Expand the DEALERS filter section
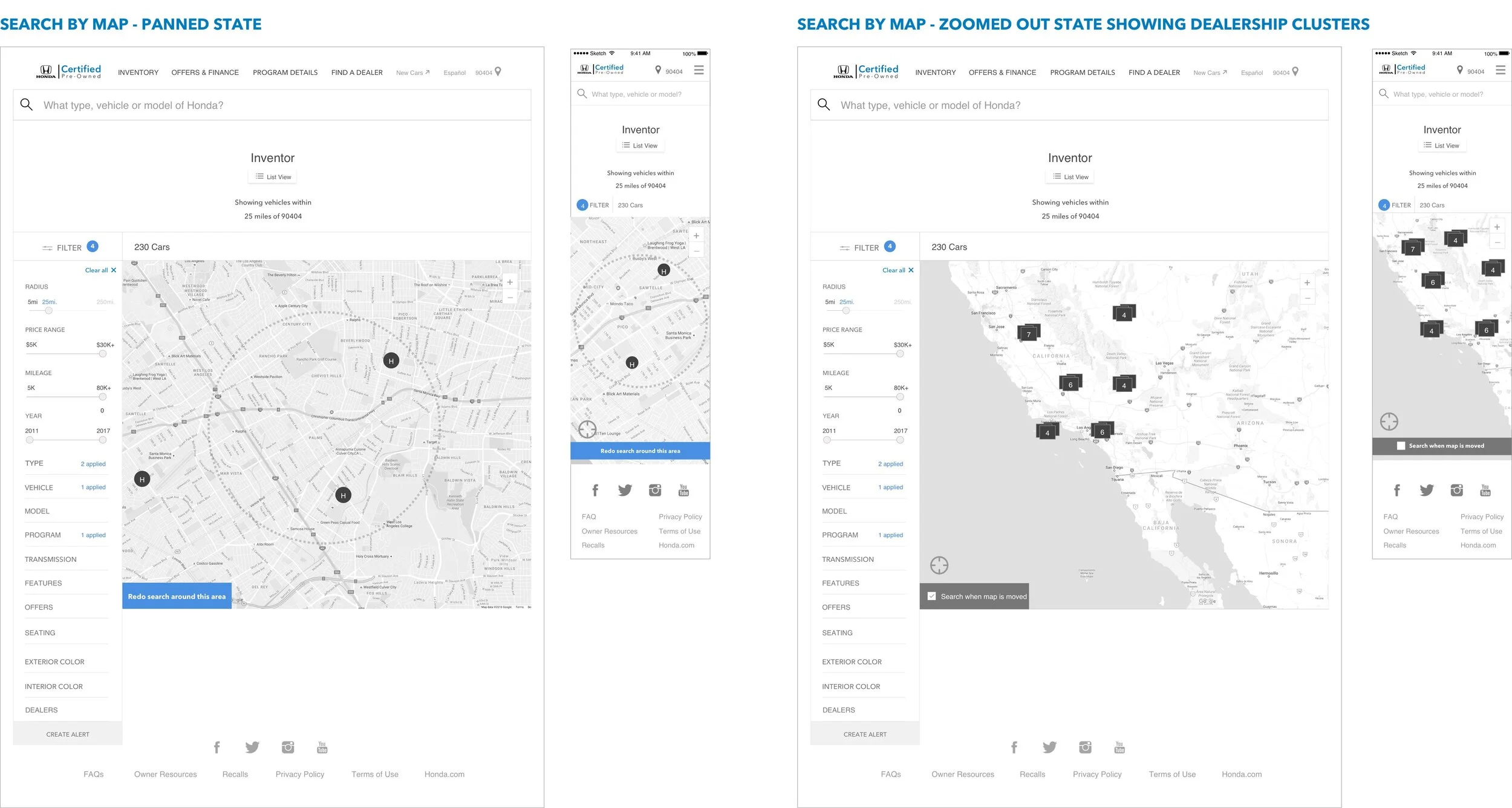The image size is (1512, 808). [x=41, y=709]
